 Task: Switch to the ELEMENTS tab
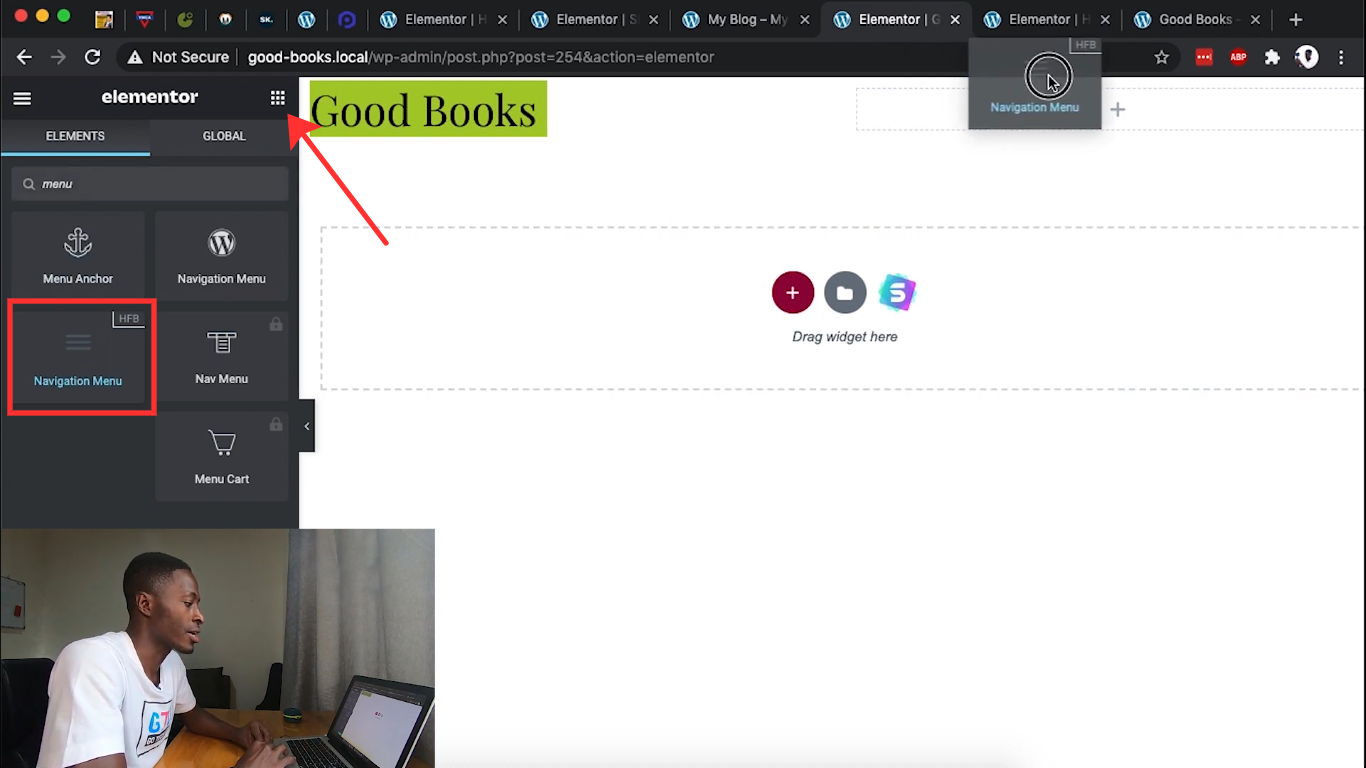(x=75, y=136)
